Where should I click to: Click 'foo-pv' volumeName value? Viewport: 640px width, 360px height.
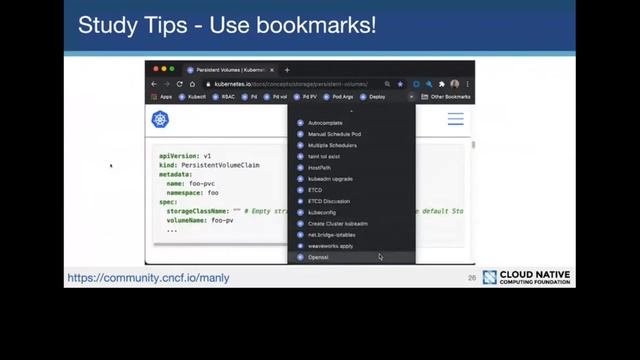(x=222, y=220)
